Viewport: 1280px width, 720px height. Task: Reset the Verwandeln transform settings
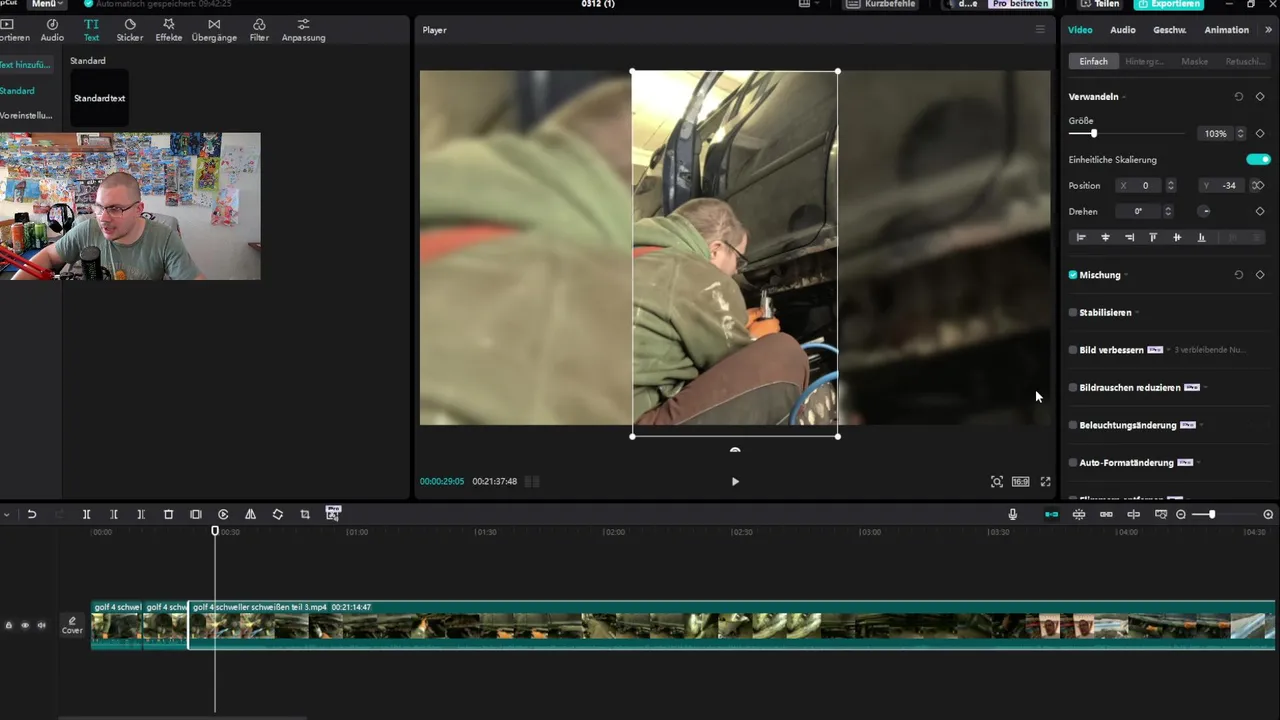pyautogui.click(x=1238, y=97)
